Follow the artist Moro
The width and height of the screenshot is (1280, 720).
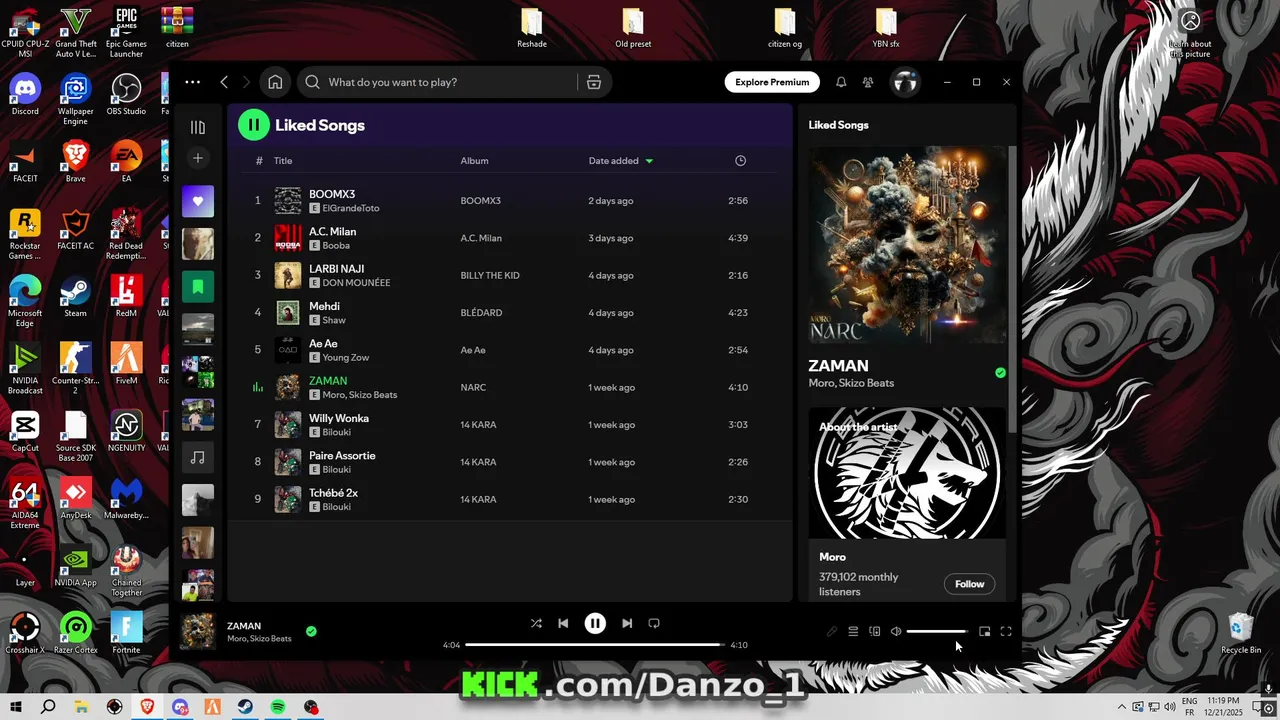(x=969, y=584)
